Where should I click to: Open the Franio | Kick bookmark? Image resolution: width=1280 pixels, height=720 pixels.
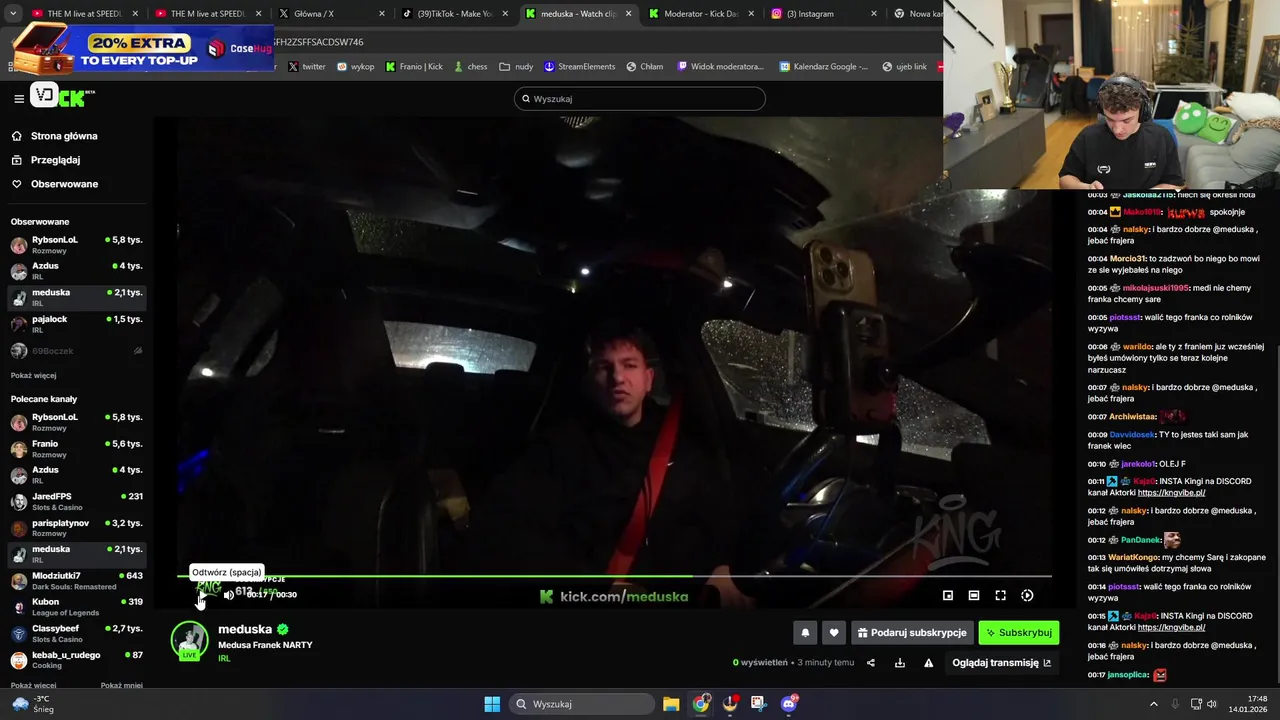pos(414,66)
